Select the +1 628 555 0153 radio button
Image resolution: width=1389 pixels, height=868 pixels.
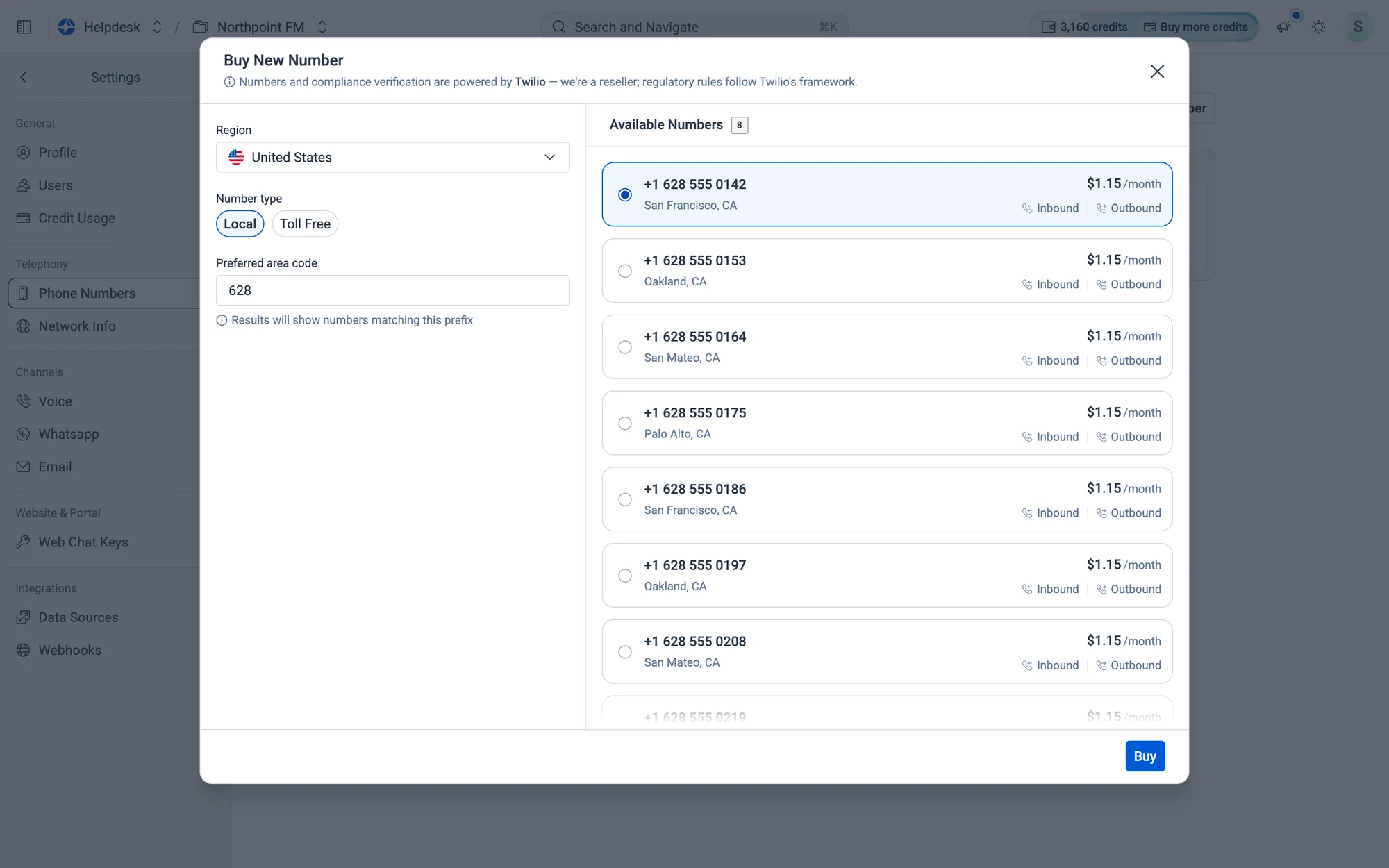625,271
